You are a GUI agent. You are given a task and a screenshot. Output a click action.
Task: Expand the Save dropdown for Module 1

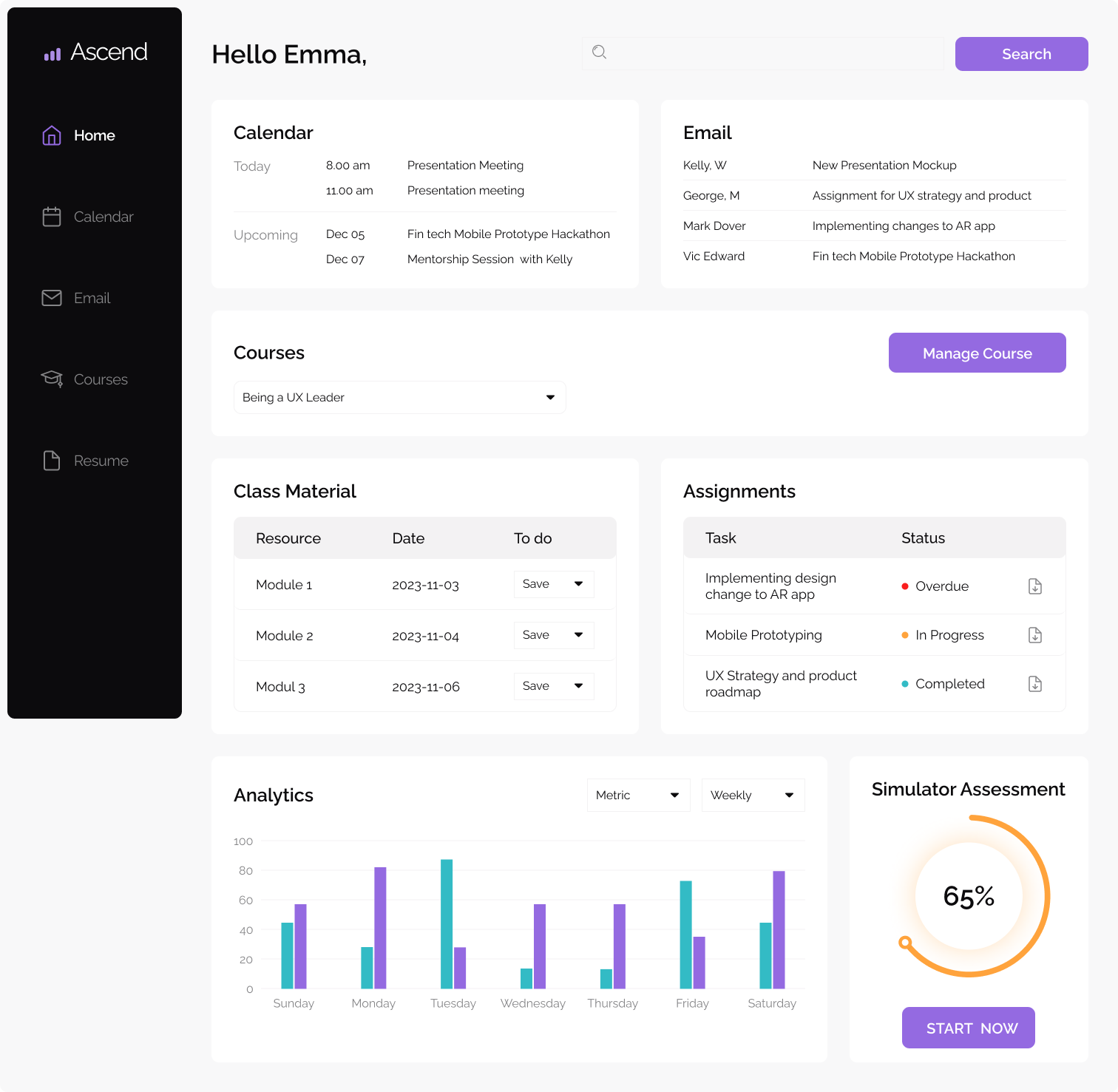pyautogui.click(x=554, y=584)
